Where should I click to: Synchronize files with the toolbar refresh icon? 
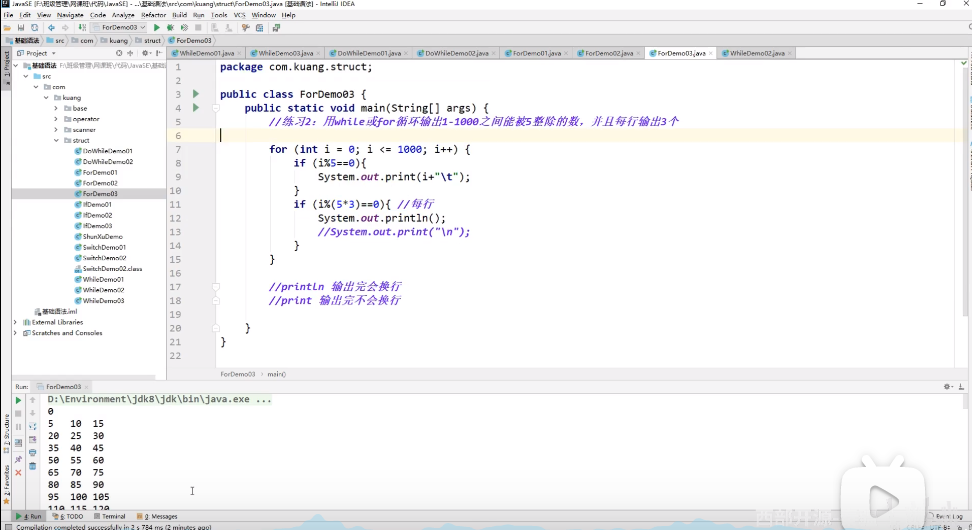tap(35, 28)
